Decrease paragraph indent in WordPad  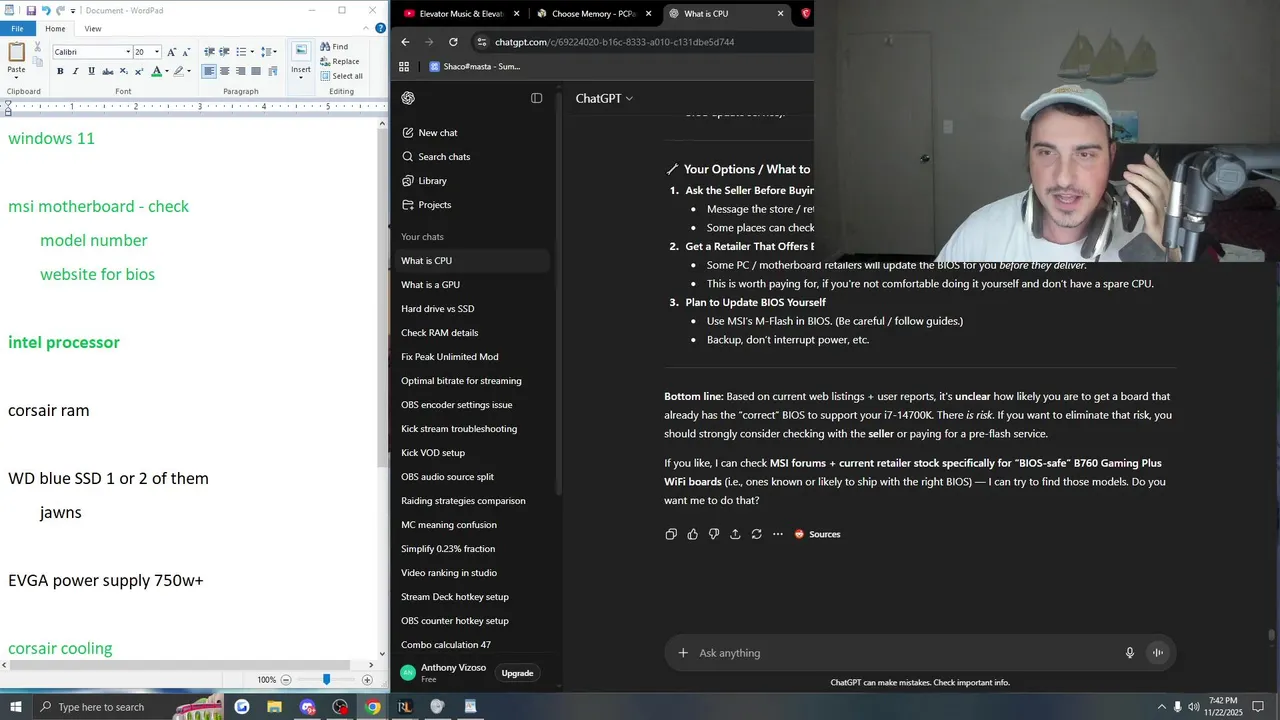pos(209,52)
